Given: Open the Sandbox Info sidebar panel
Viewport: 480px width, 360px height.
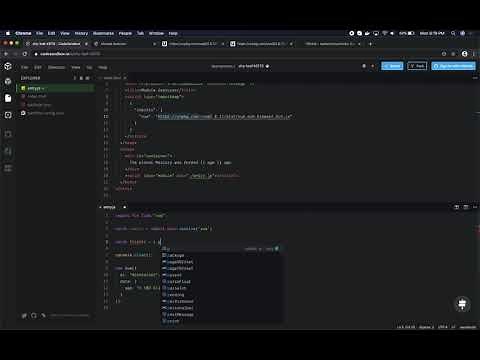Looking at the screenshot, I should (x=8, y=81).
